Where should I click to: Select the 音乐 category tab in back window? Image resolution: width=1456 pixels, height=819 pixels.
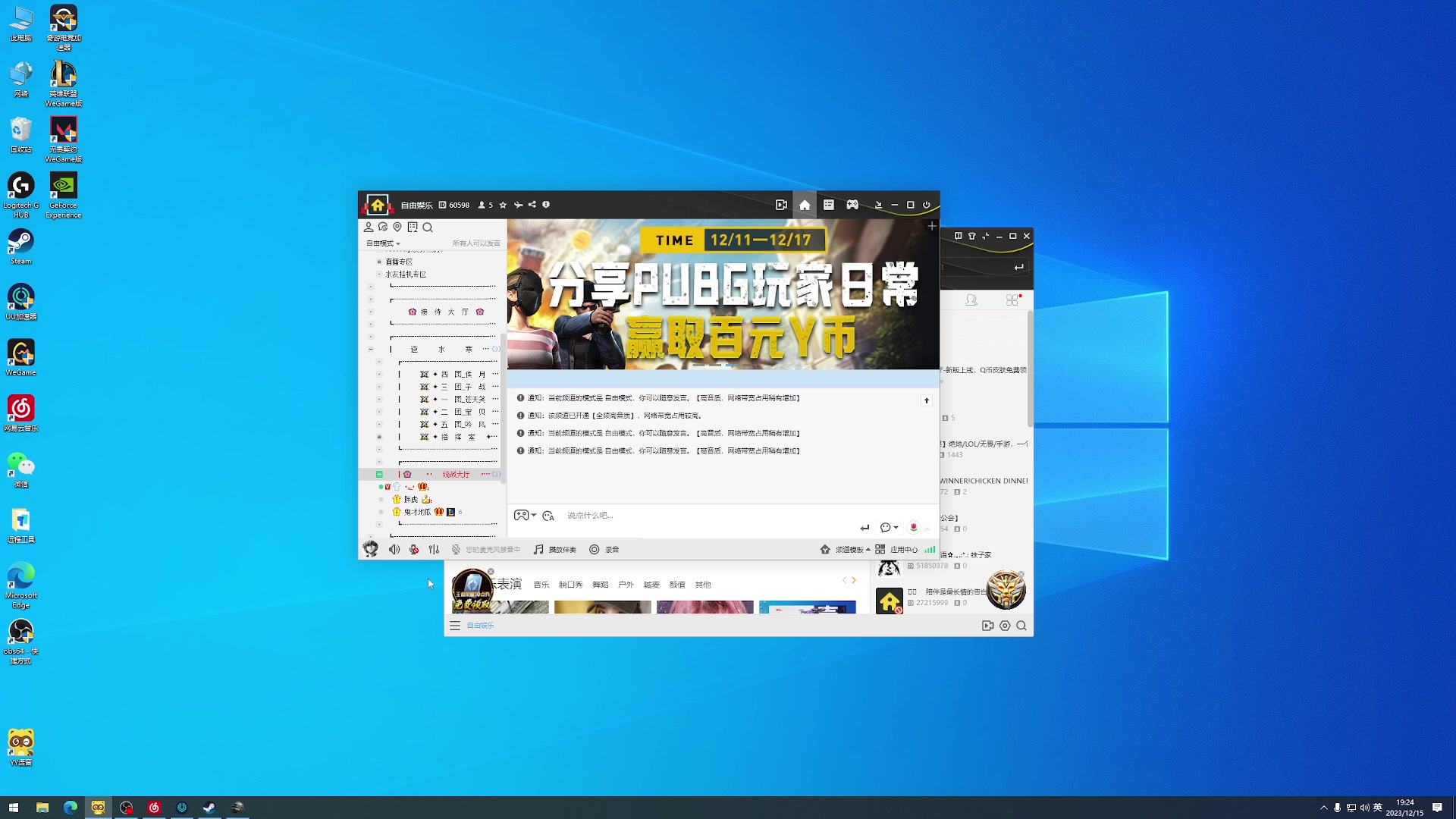coord(541,585)
